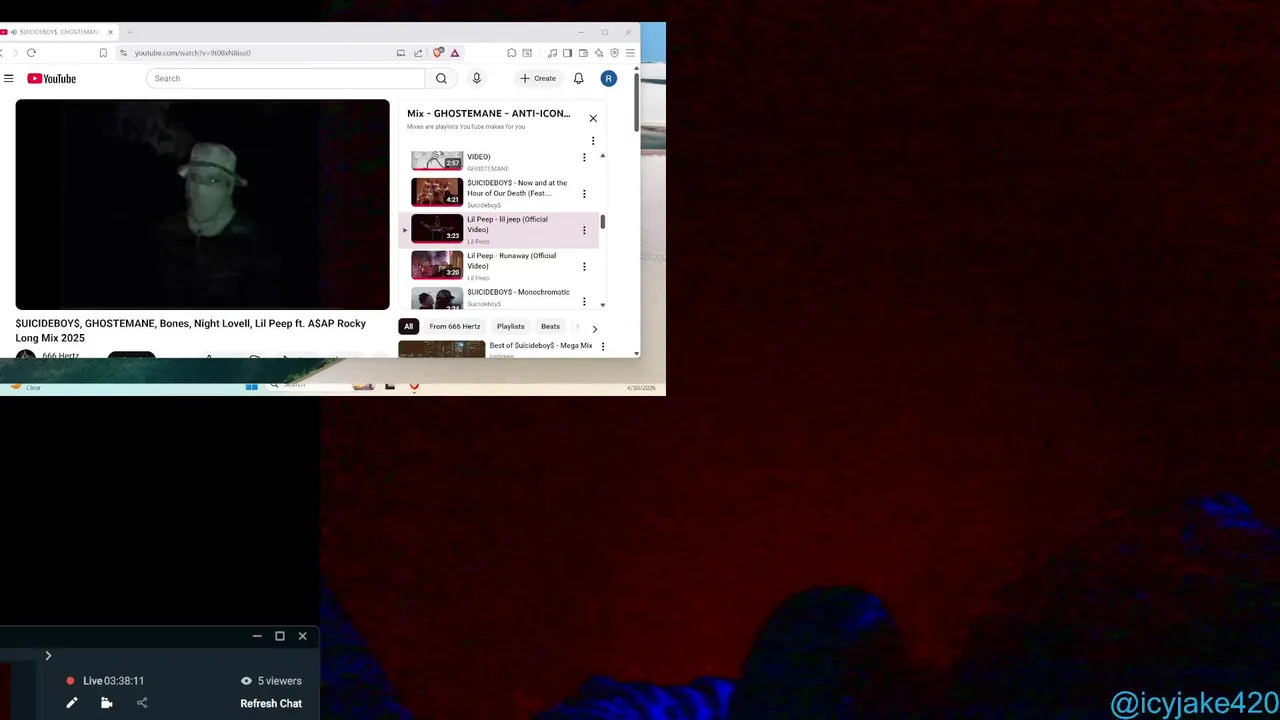The image size is (1280, 720).
Task: Open the music note playlist icon
Action: [552, 53]
